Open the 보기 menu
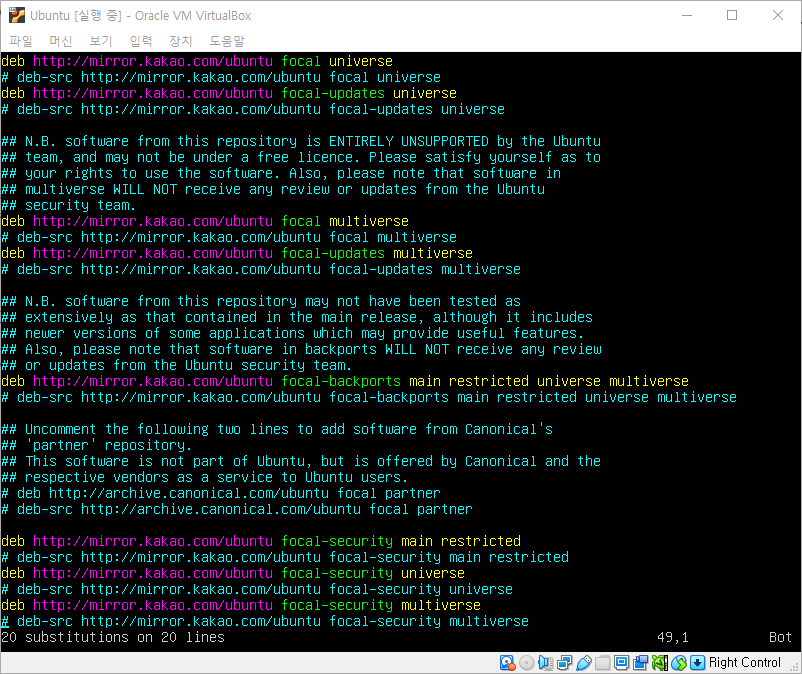This screenshot has width=802, height=674. tap(101, 41)
